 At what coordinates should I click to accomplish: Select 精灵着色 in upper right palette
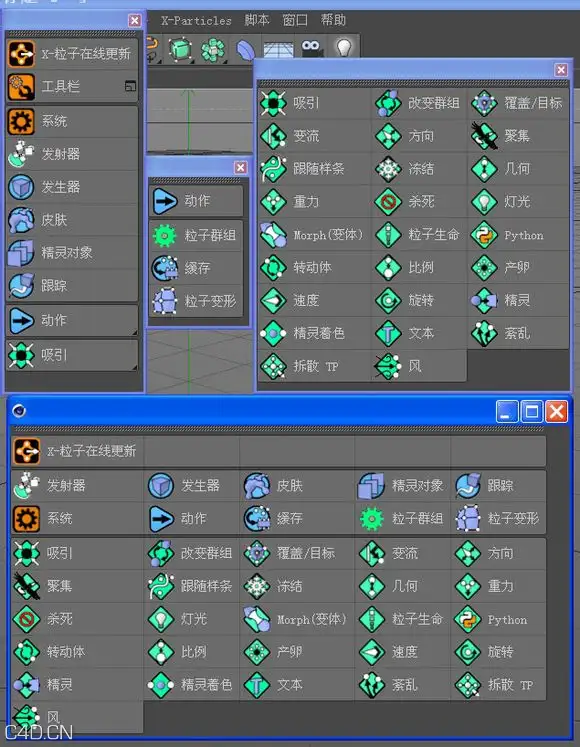[315, 333]
